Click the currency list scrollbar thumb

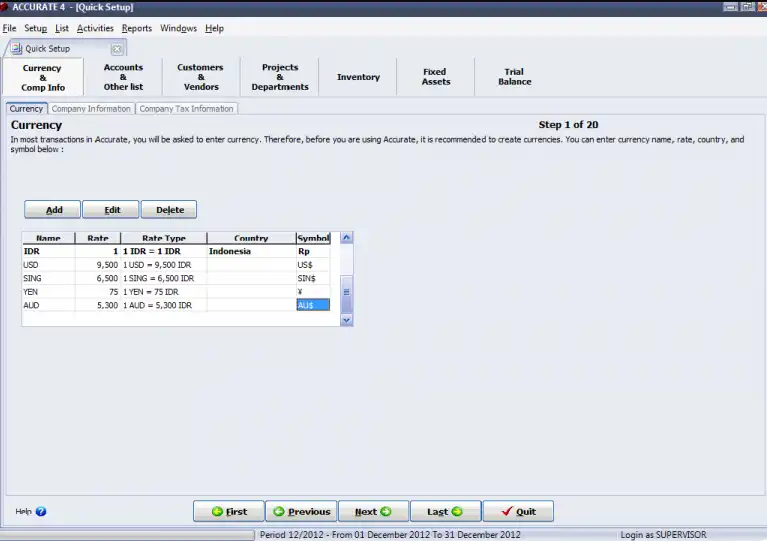tap(346, 293)
